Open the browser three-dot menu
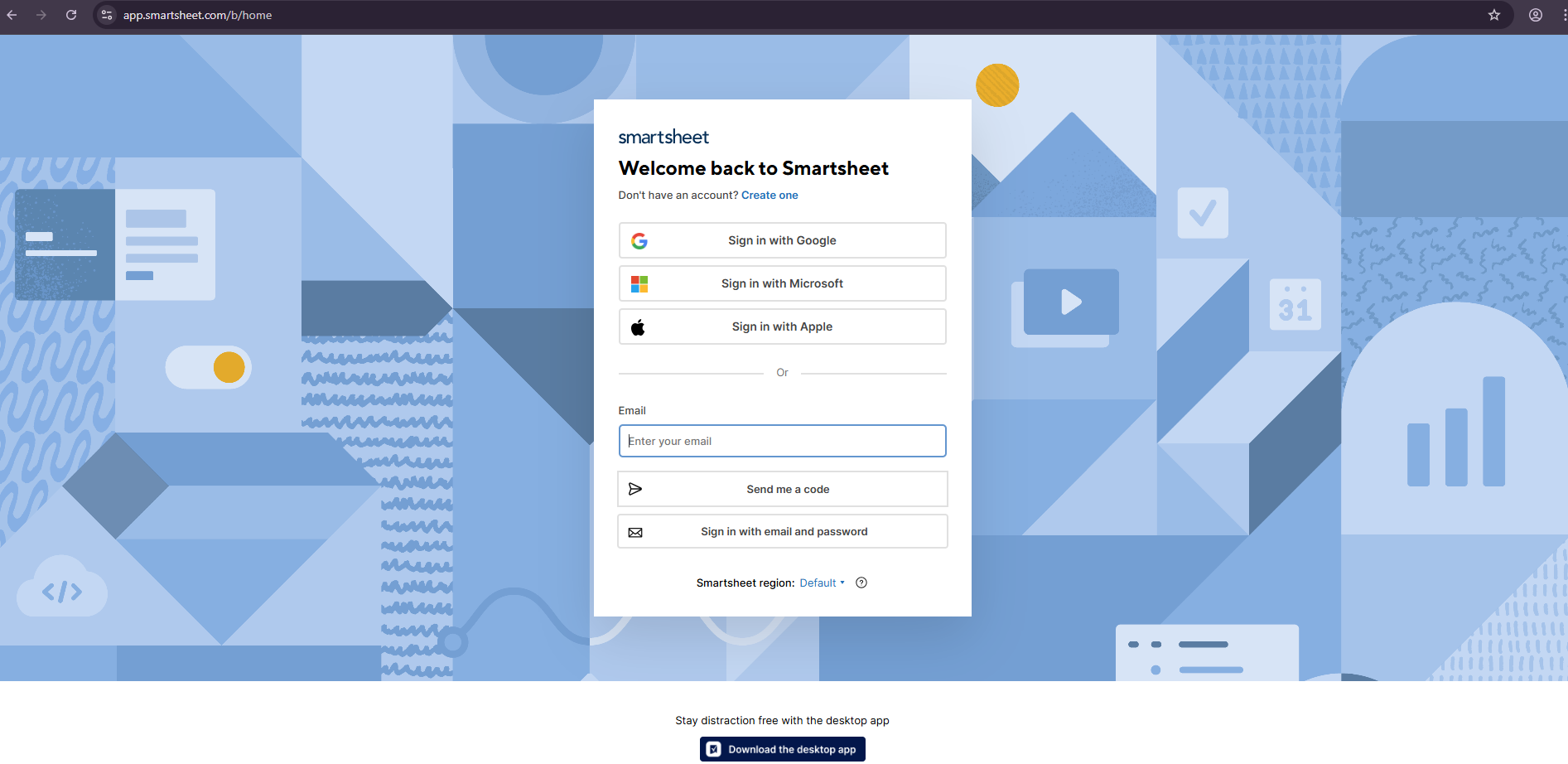Viewport: 1568px width, 764px height. click(x=1563, y=15)
